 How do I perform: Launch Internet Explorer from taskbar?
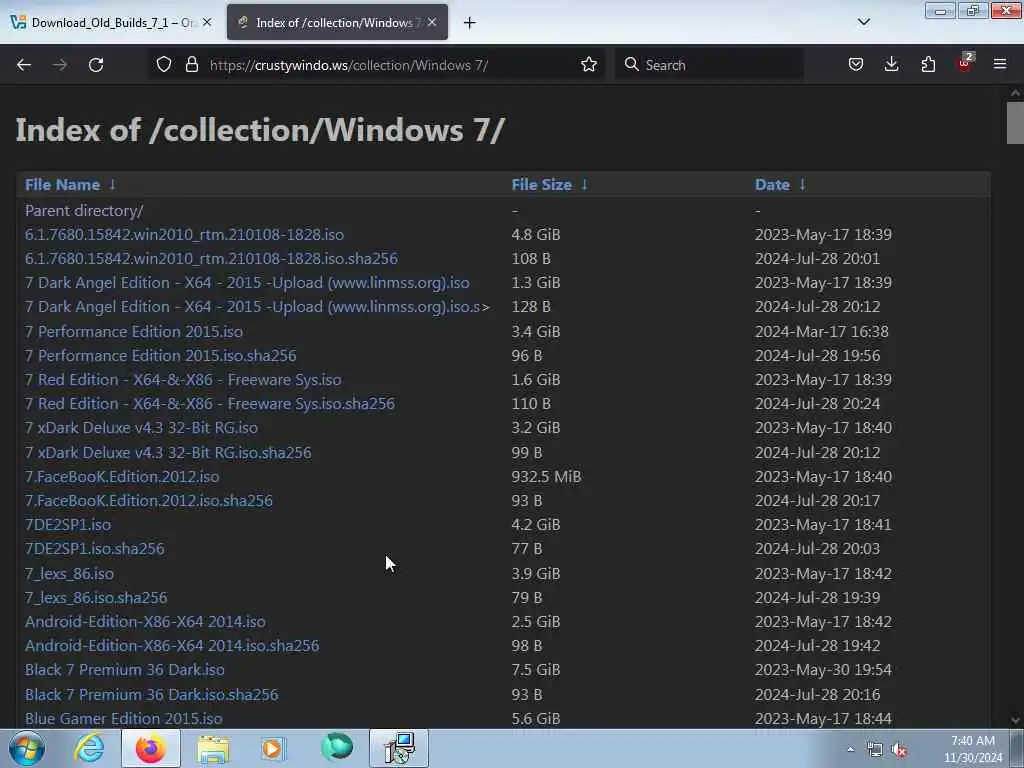88,748
